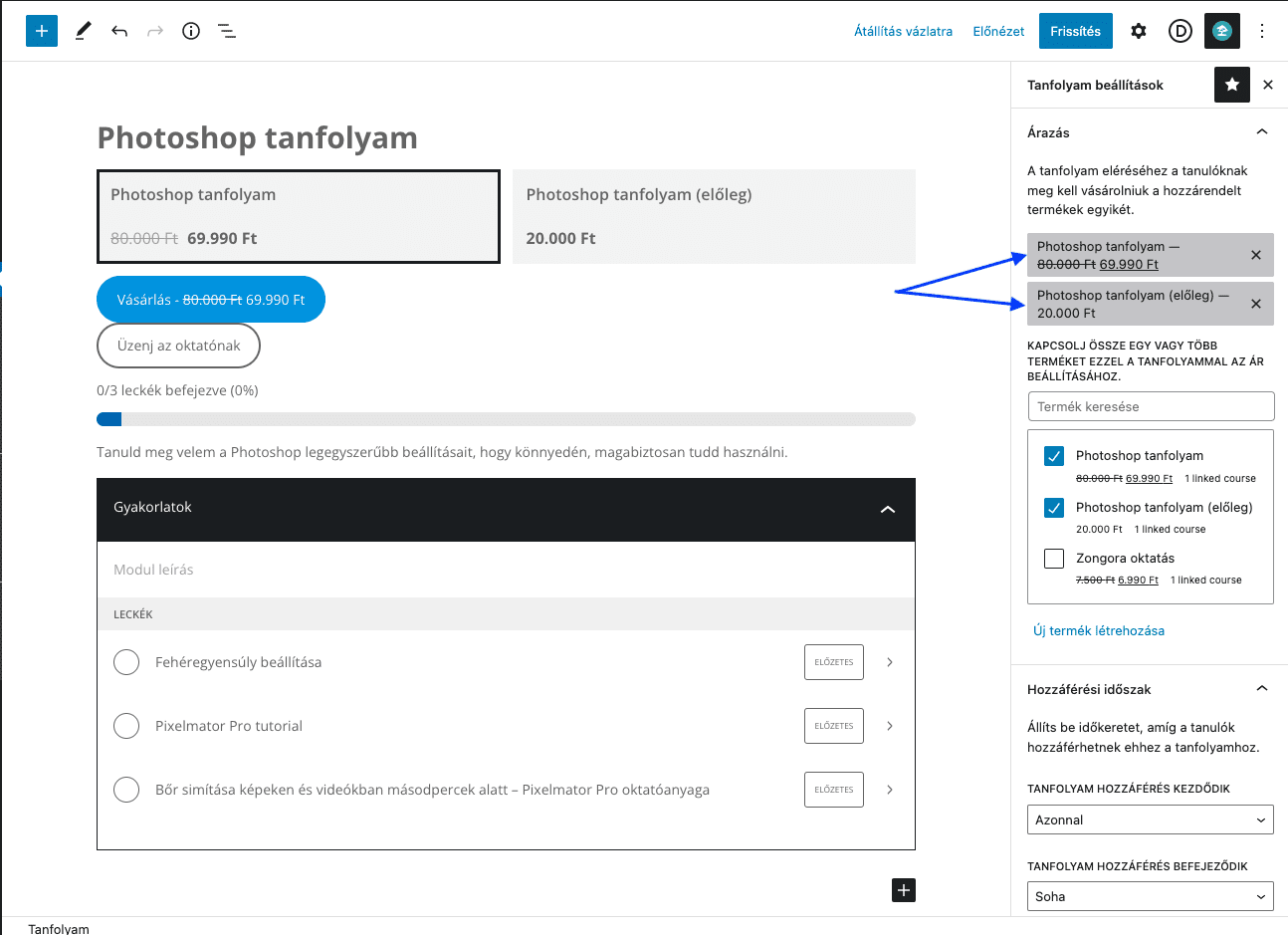Click Tanfolyam breadcrumb at bottom
1288x935 pixels.
point(59,927)
